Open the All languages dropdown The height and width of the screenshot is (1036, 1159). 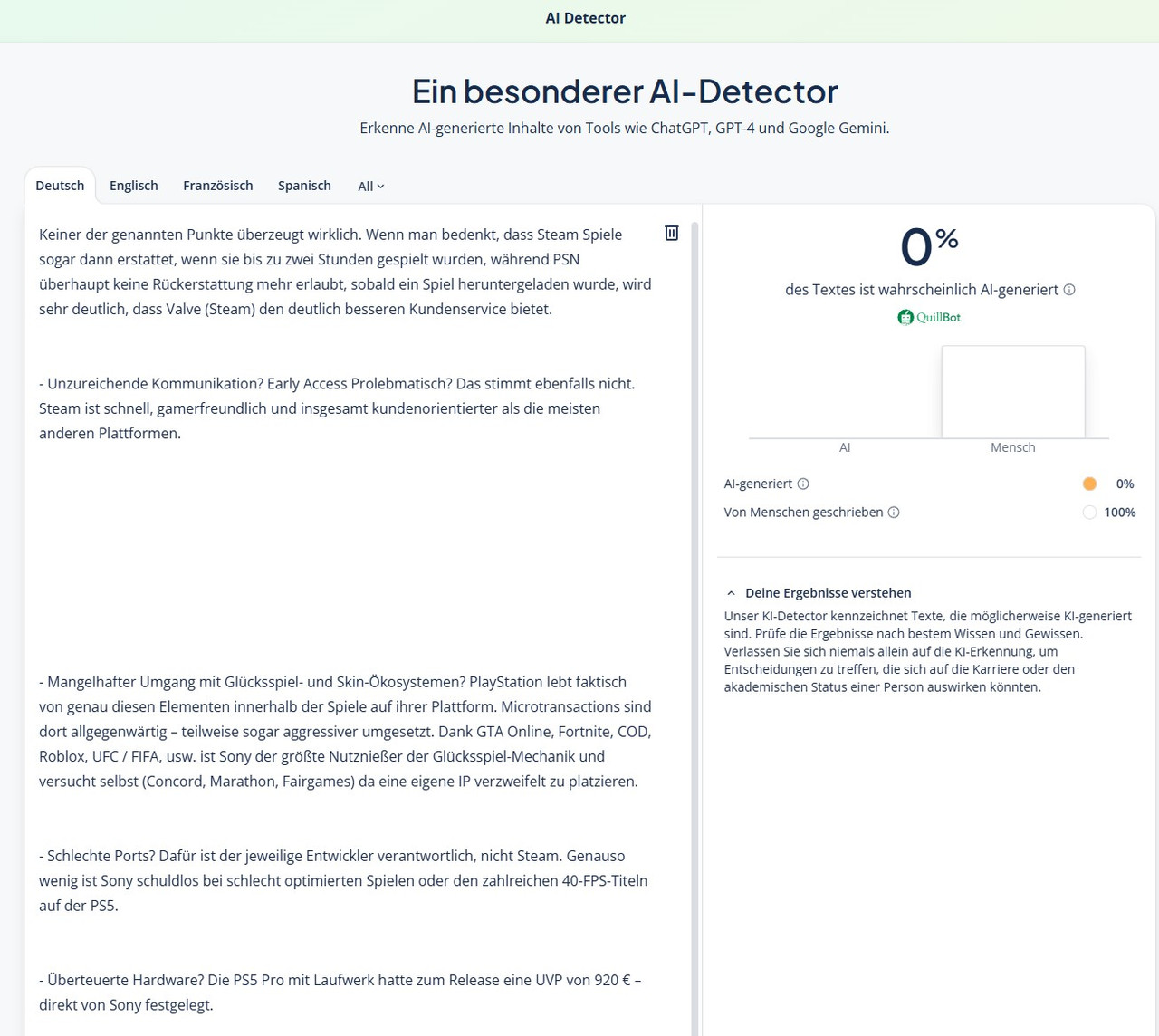click(371, 187)
